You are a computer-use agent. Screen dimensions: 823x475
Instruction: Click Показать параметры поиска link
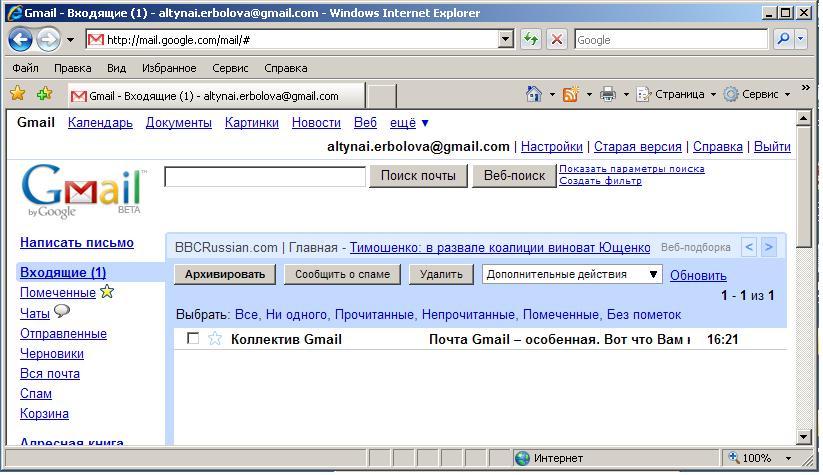[632, 169]
